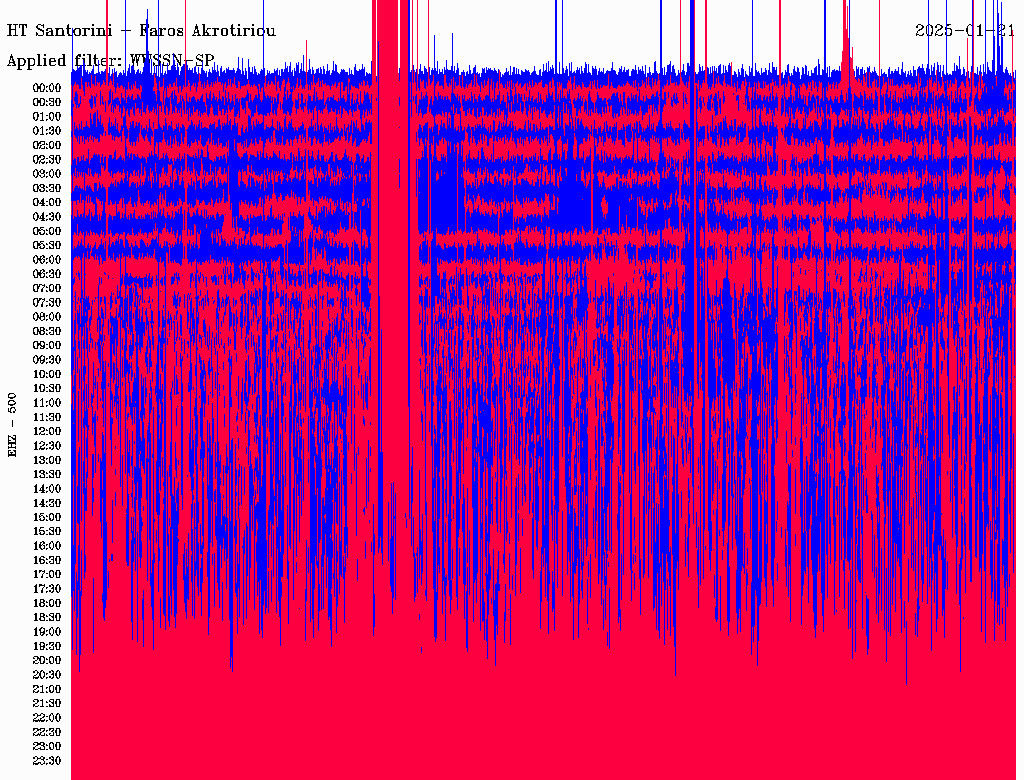The height and width of the screenshot is (780, 1024).
Task: Select the 17:00 time label
Action: (x=47, y=575)
